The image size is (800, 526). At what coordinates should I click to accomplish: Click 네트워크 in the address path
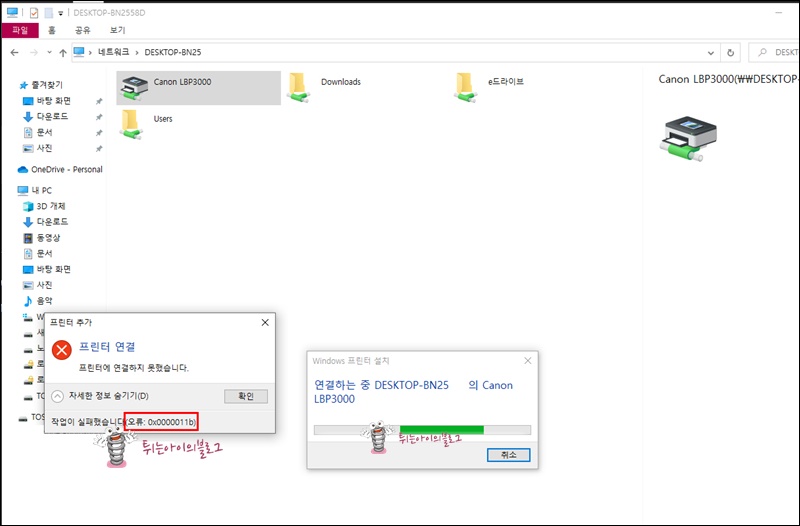coord(113,53)
